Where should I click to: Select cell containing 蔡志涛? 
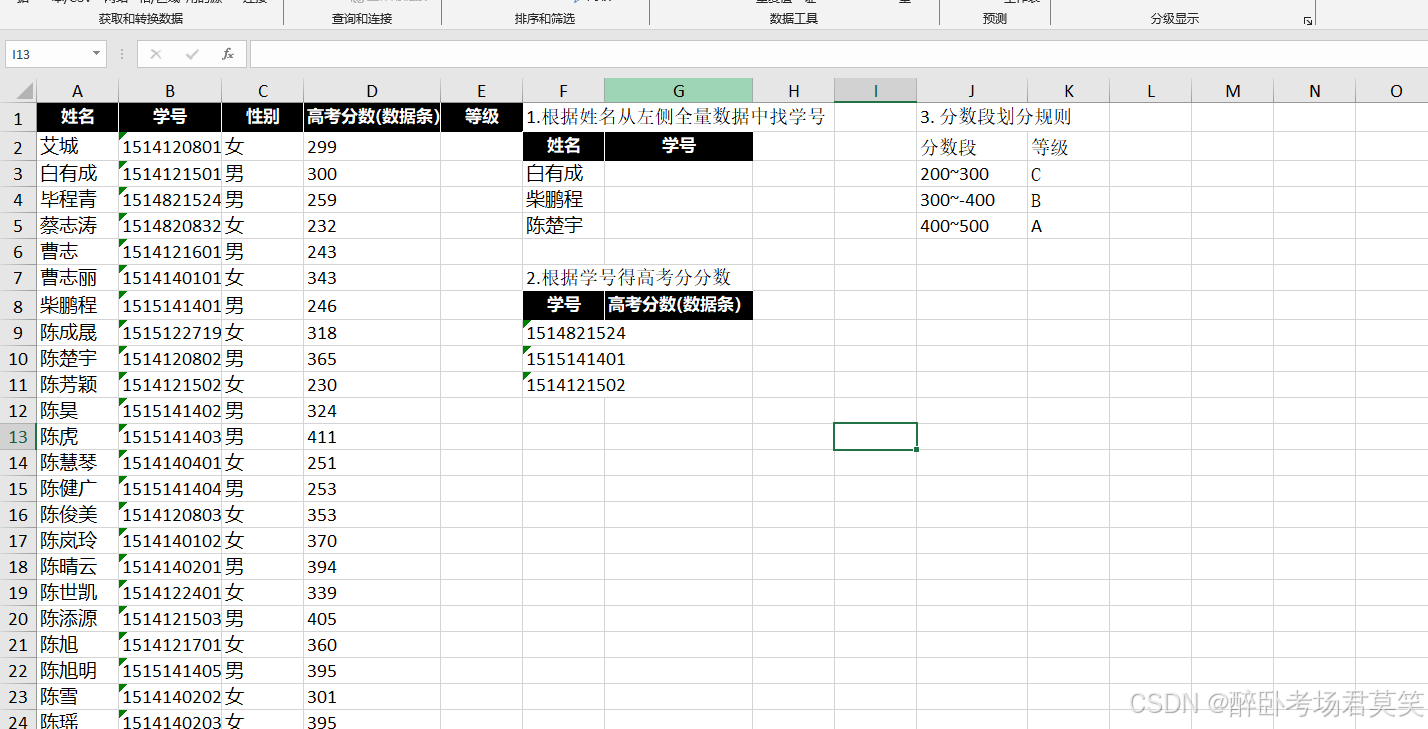pos(78,226)
